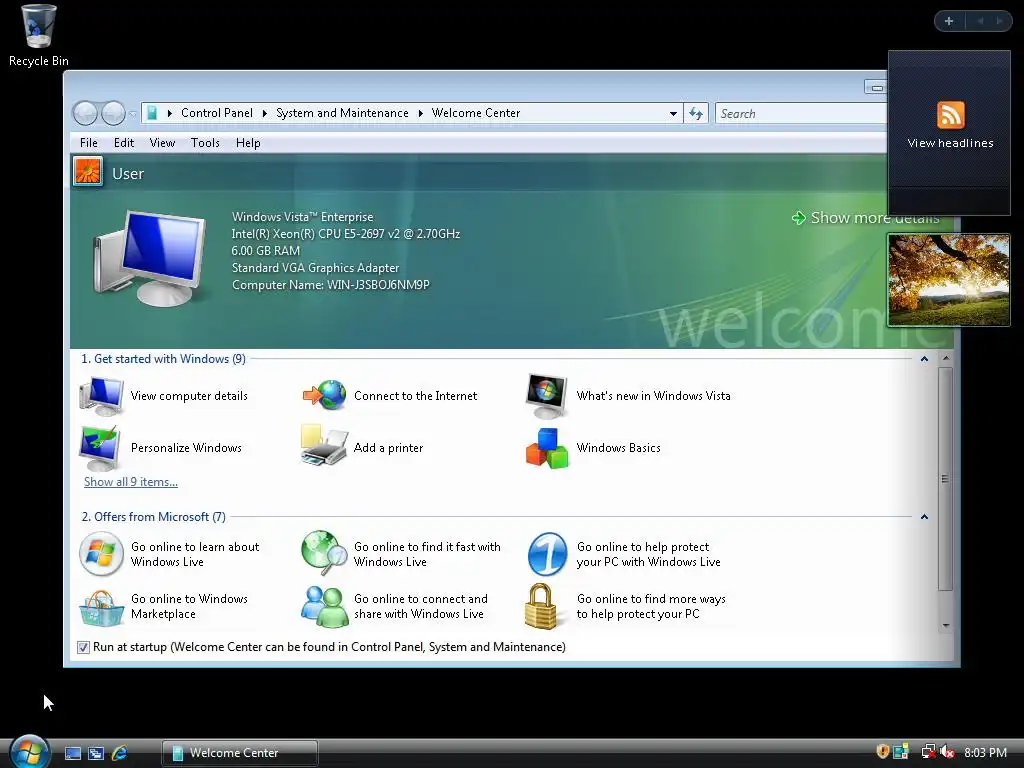Image resolution: width=1024 pixels, height=768 pixels.
Task: Open the Tools menu
Action: pyautogui.click(x=205, y=143)
